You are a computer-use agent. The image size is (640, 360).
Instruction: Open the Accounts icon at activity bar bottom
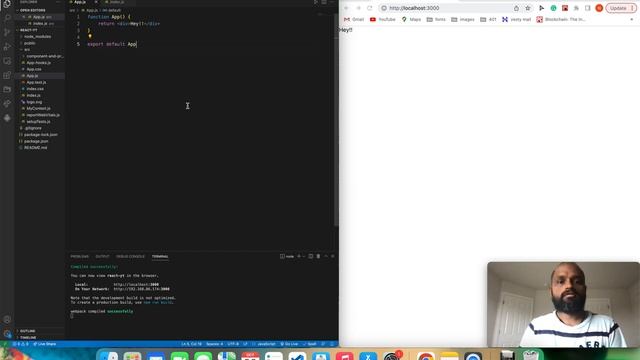tap(7, 320)
